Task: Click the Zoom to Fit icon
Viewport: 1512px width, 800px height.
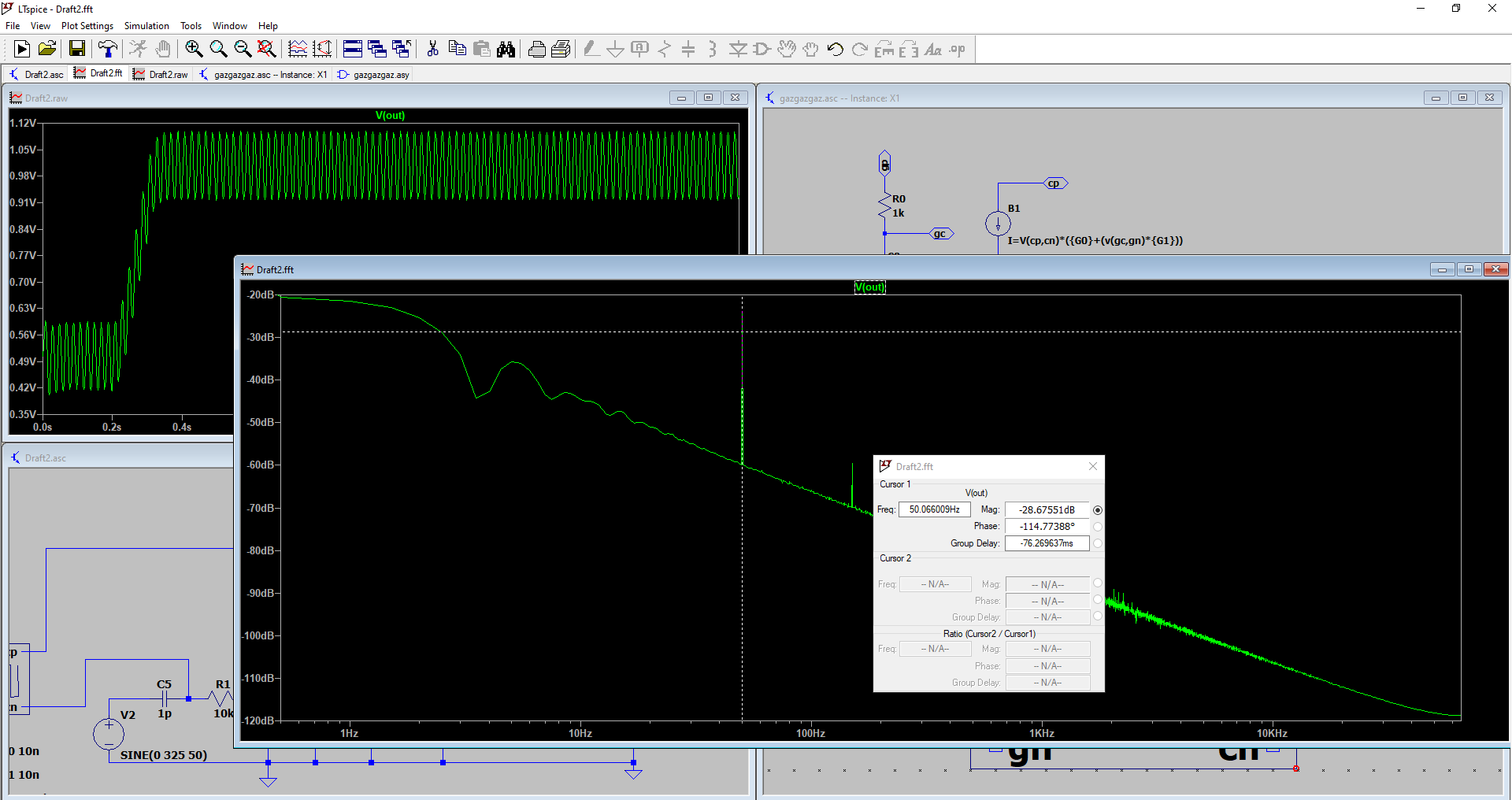Action: coord(267,50)
